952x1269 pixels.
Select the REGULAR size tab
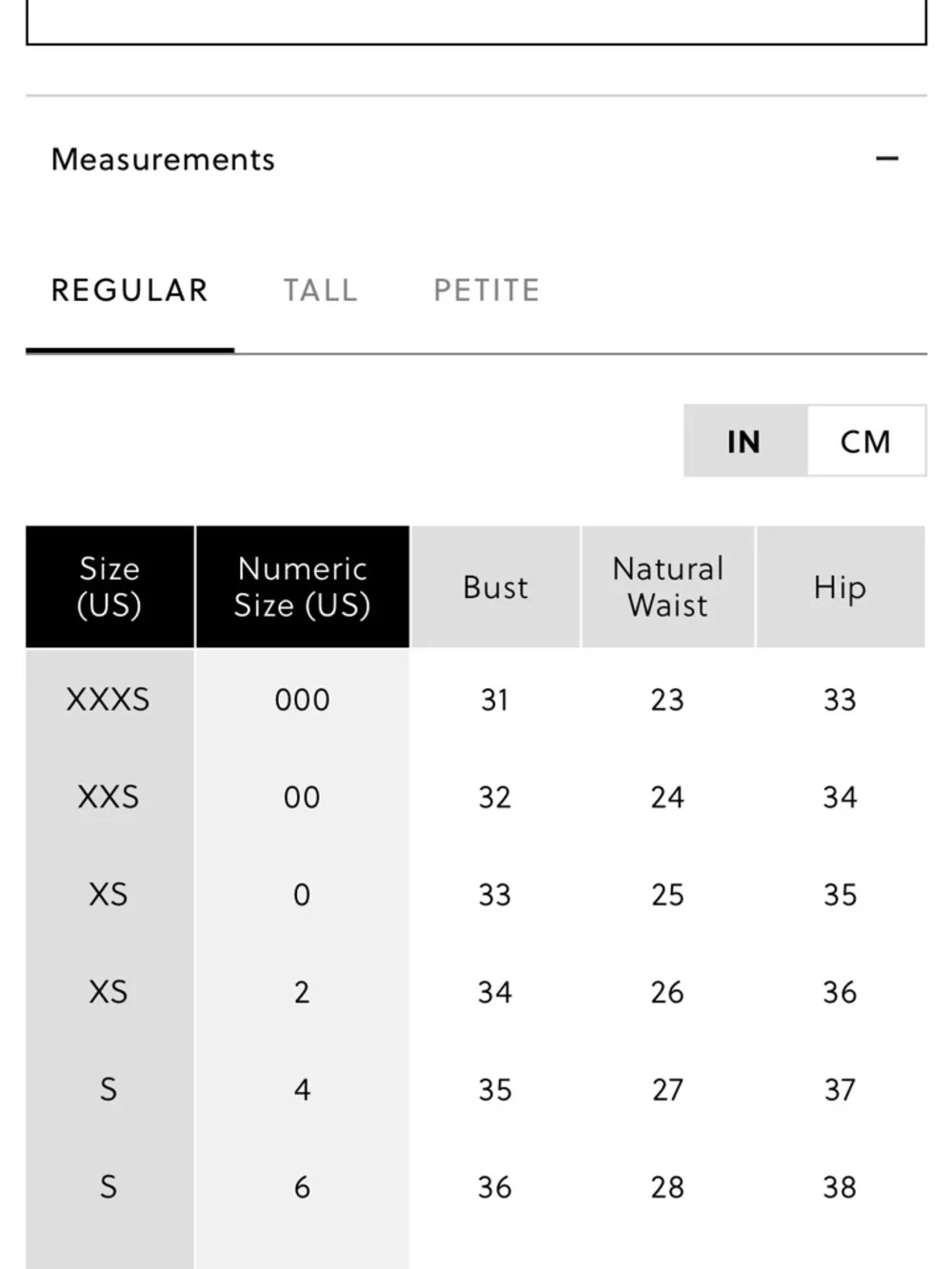pos(129,290)
